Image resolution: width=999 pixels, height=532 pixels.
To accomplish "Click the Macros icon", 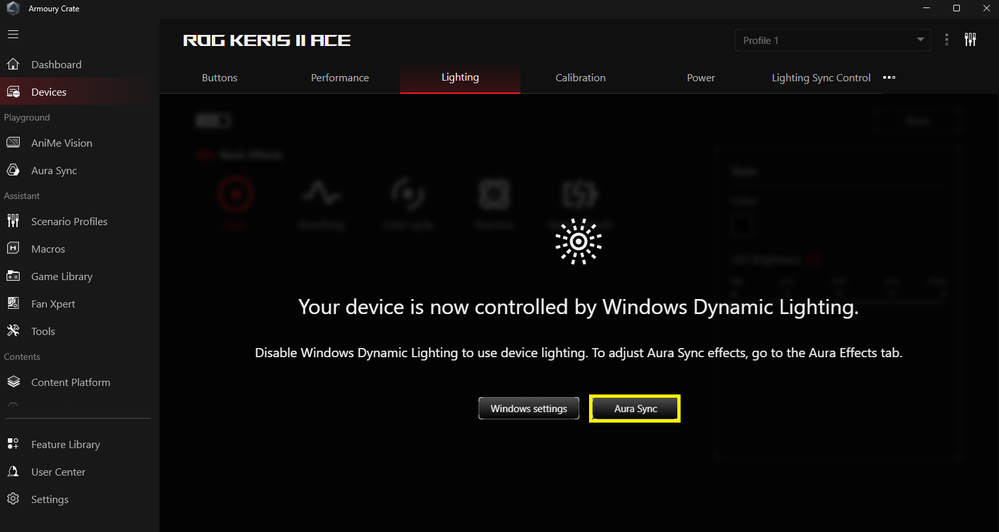I will tap(13, 248).
